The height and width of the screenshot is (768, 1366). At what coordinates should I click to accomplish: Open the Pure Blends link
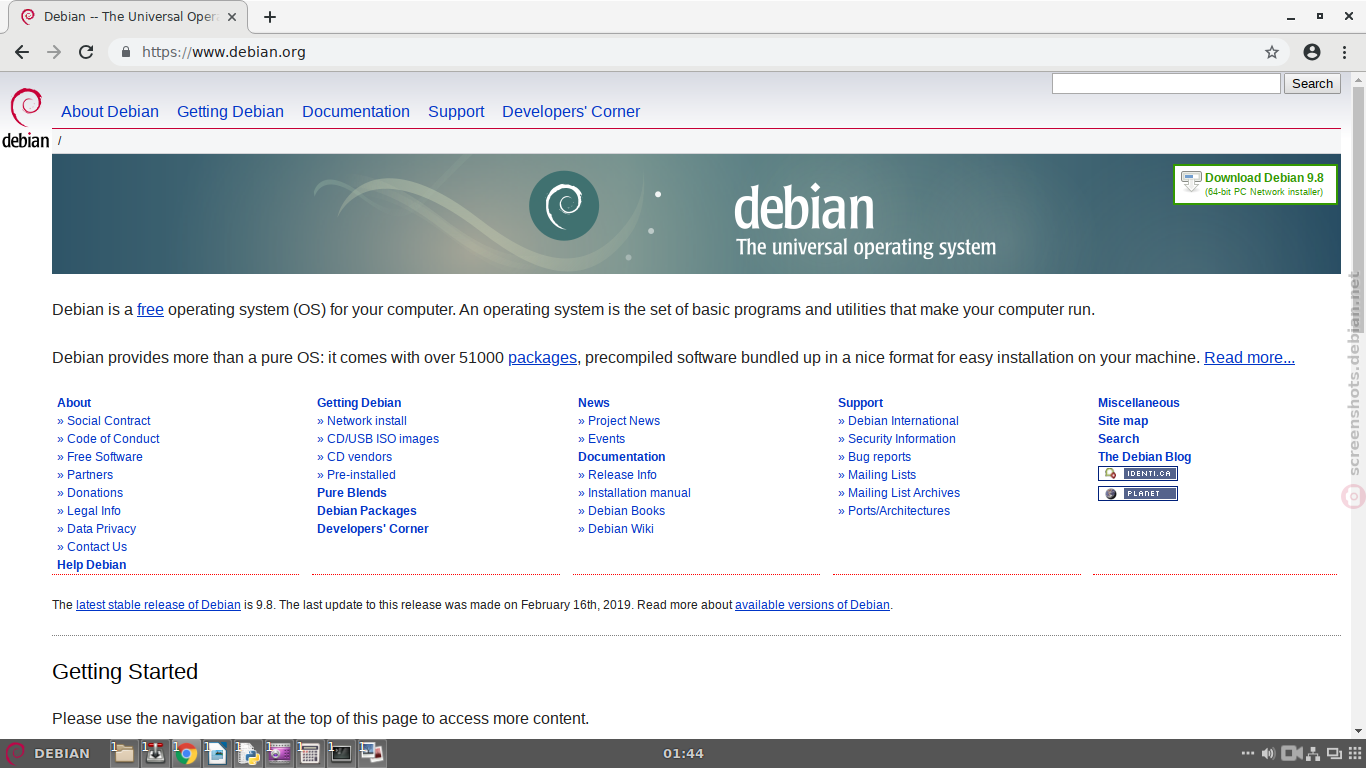pos(352,493)
